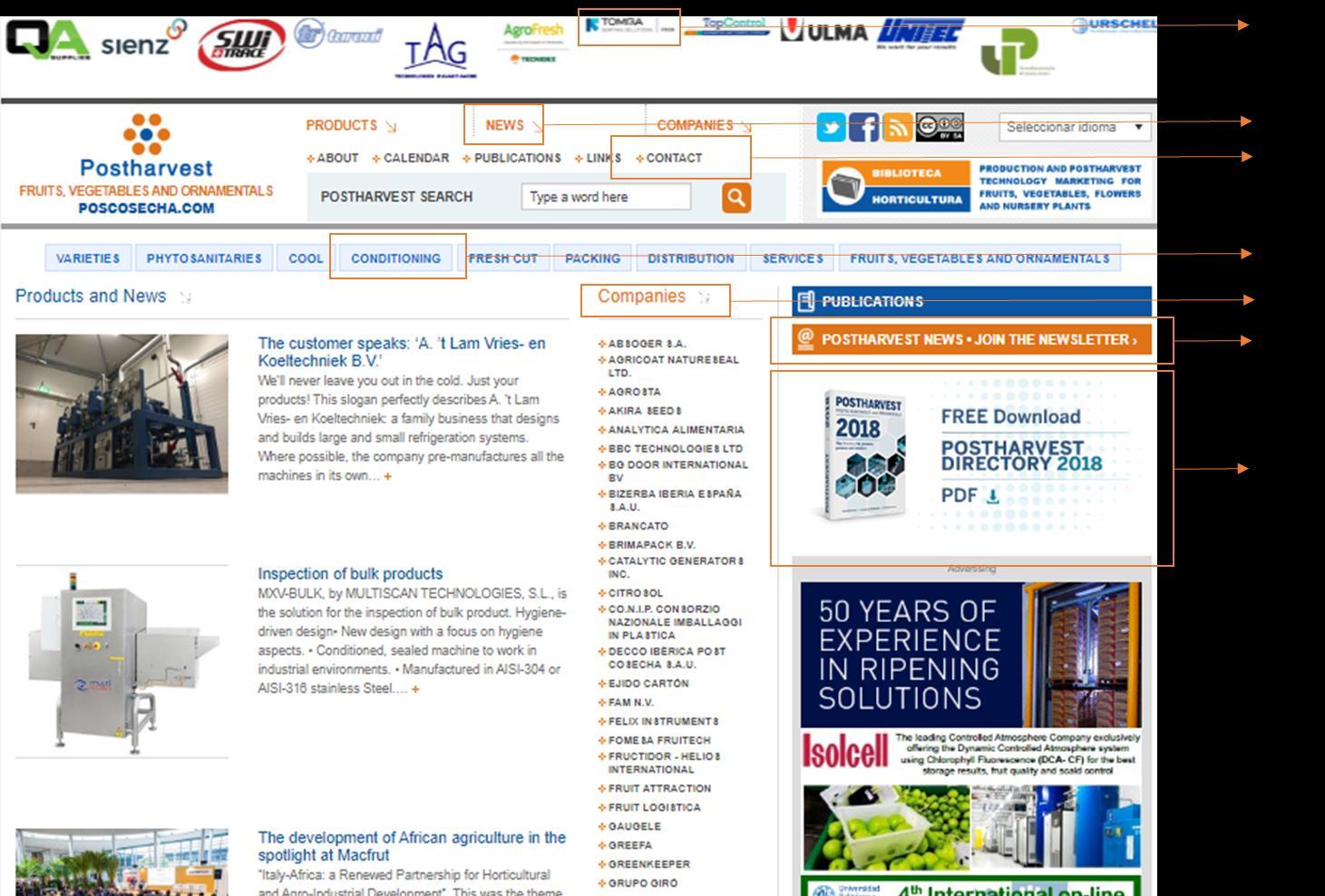Select the DISTRIBUTION category tab
Screen dimensions: 1325x896
(691, 258)
